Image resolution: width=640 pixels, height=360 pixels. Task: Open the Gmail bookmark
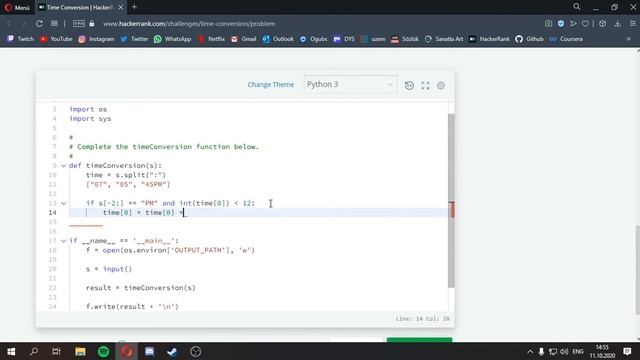(x=243, y=39)
